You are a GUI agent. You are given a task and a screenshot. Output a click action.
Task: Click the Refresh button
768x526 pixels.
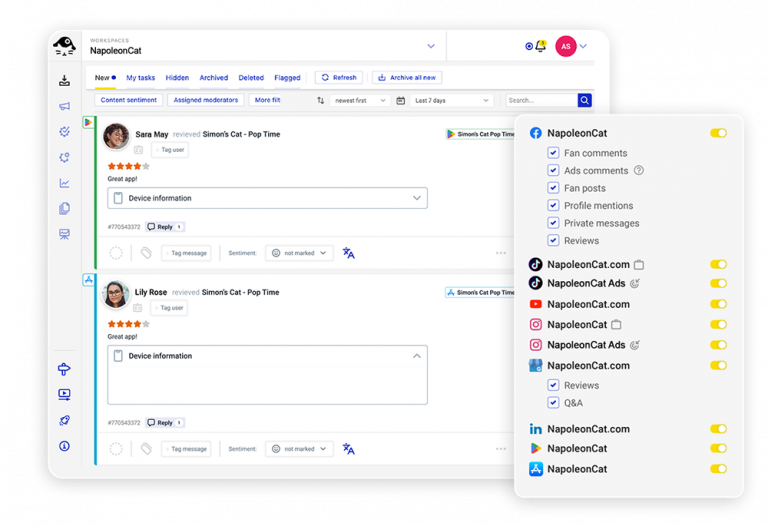click(x=339, y=77)
